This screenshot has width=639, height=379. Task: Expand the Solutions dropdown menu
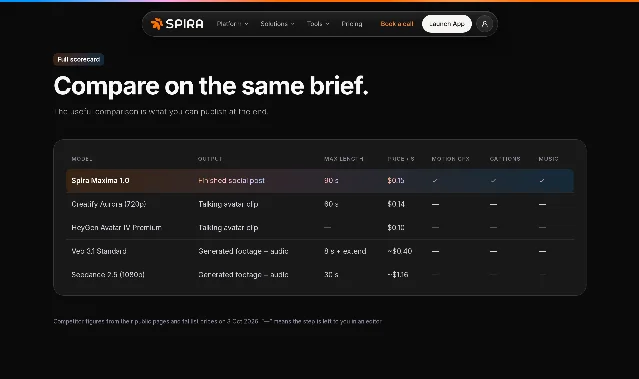point(277,24)
